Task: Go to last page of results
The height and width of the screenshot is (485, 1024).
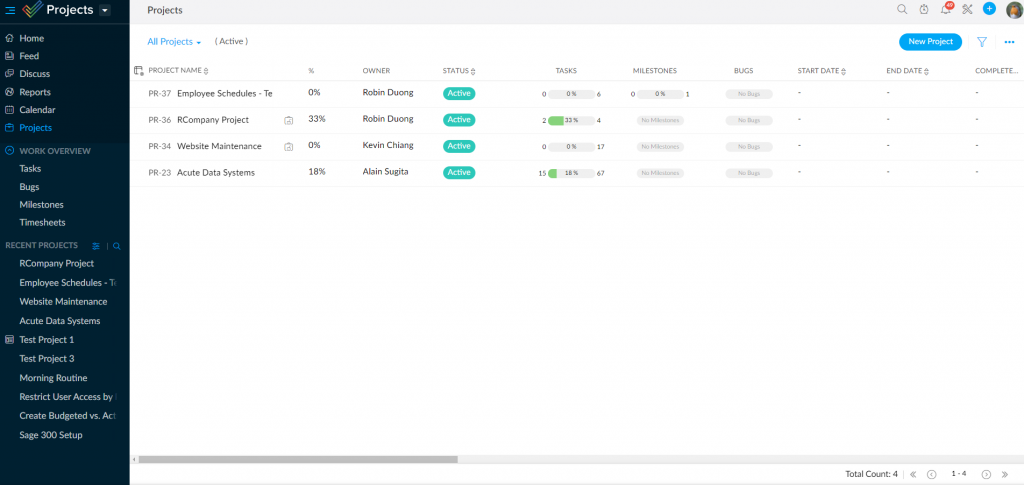Action: (x=1005, y=475)
